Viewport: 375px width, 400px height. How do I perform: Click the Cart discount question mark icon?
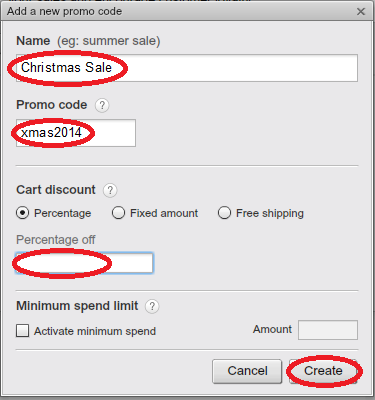110,190
